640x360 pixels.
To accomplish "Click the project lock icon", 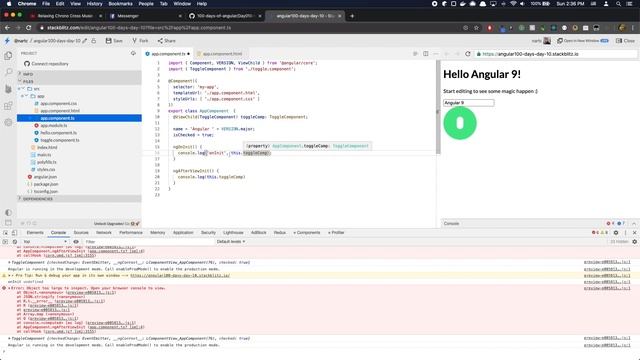I will point(94,41).
